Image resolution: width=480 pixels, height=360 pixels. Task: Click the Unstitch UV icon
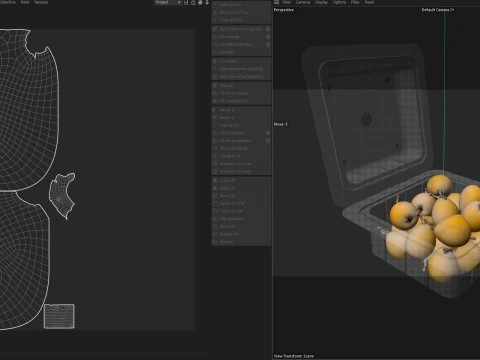click(215, 156)
